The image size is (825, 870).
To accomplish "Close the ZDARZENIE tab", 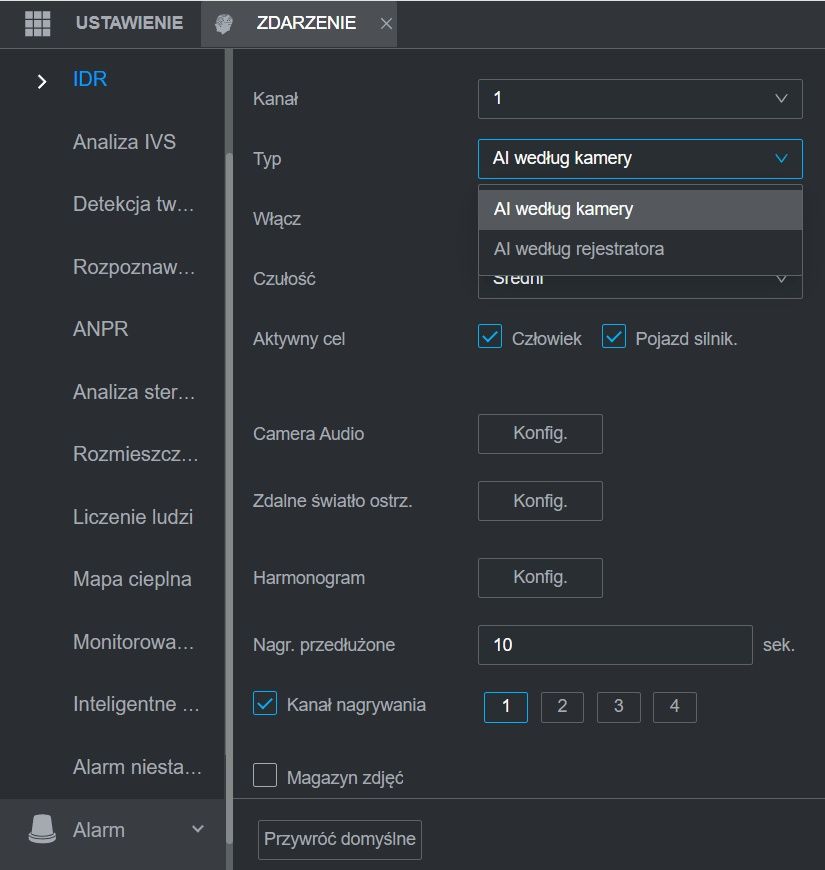I will coord(386,24).
